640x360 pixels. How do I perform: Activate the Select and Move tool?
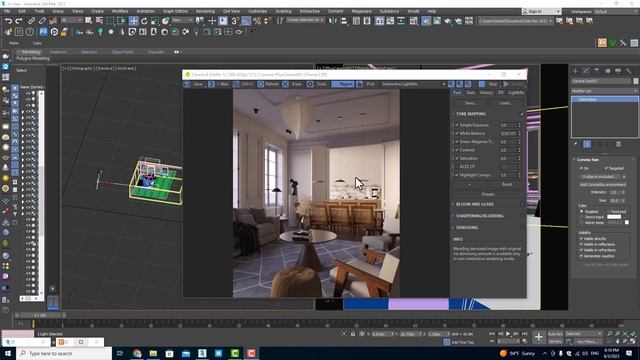click(x=133, y=21)
